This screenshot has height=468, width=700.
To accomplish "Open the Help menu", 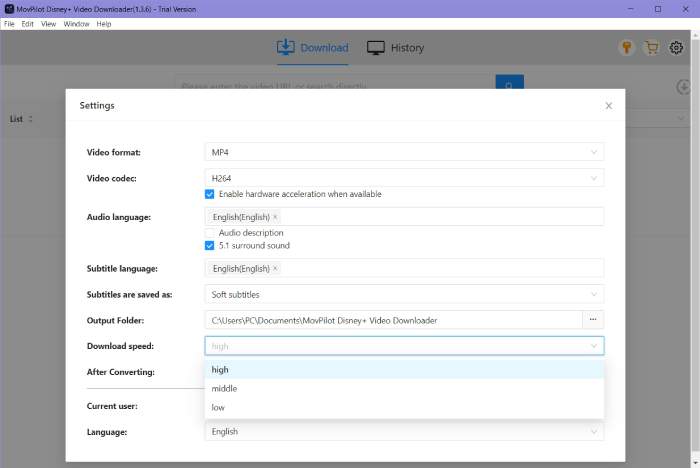I will pyautogui.click(x=104, y=24).
